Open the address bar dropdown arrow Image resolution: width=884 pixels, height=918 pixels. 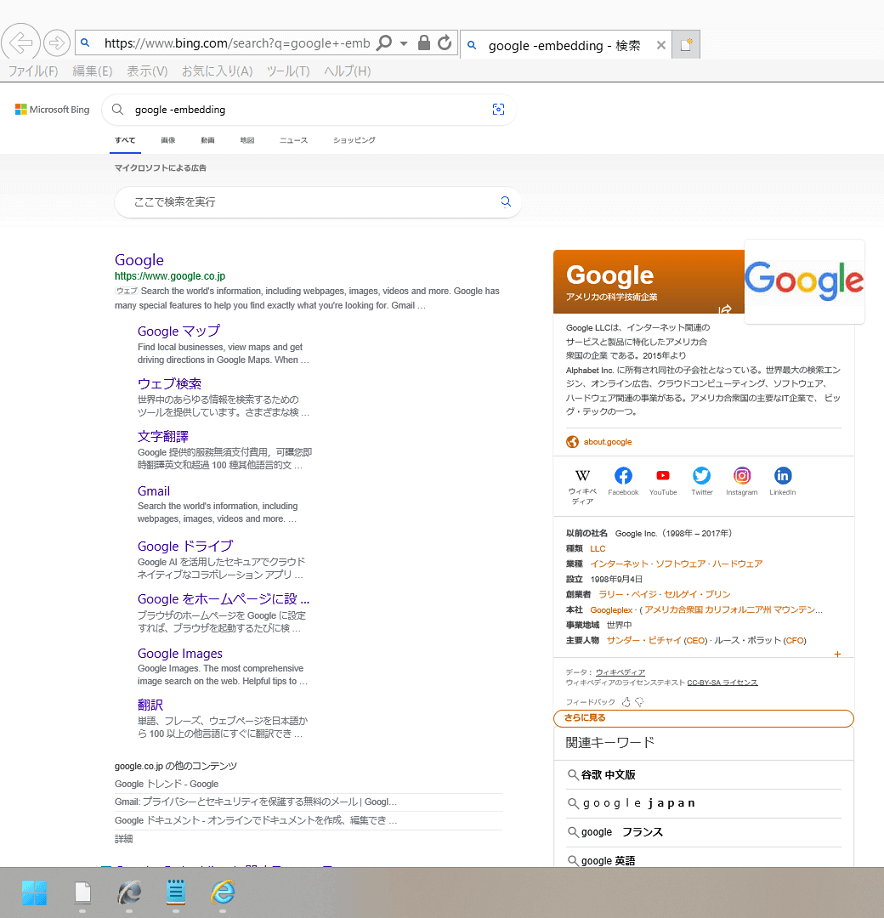tap(403, 43)
